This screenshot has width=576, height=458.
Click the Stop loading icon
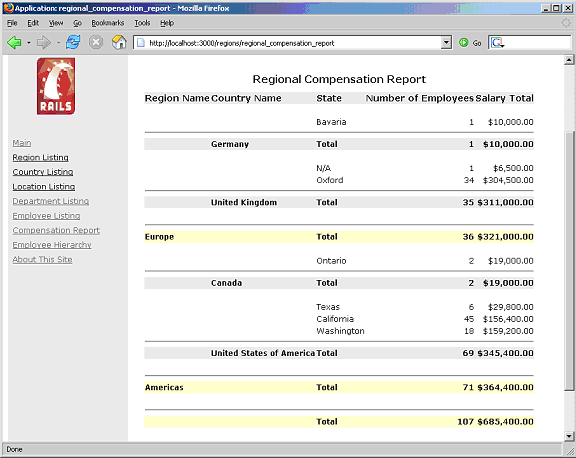96,42
